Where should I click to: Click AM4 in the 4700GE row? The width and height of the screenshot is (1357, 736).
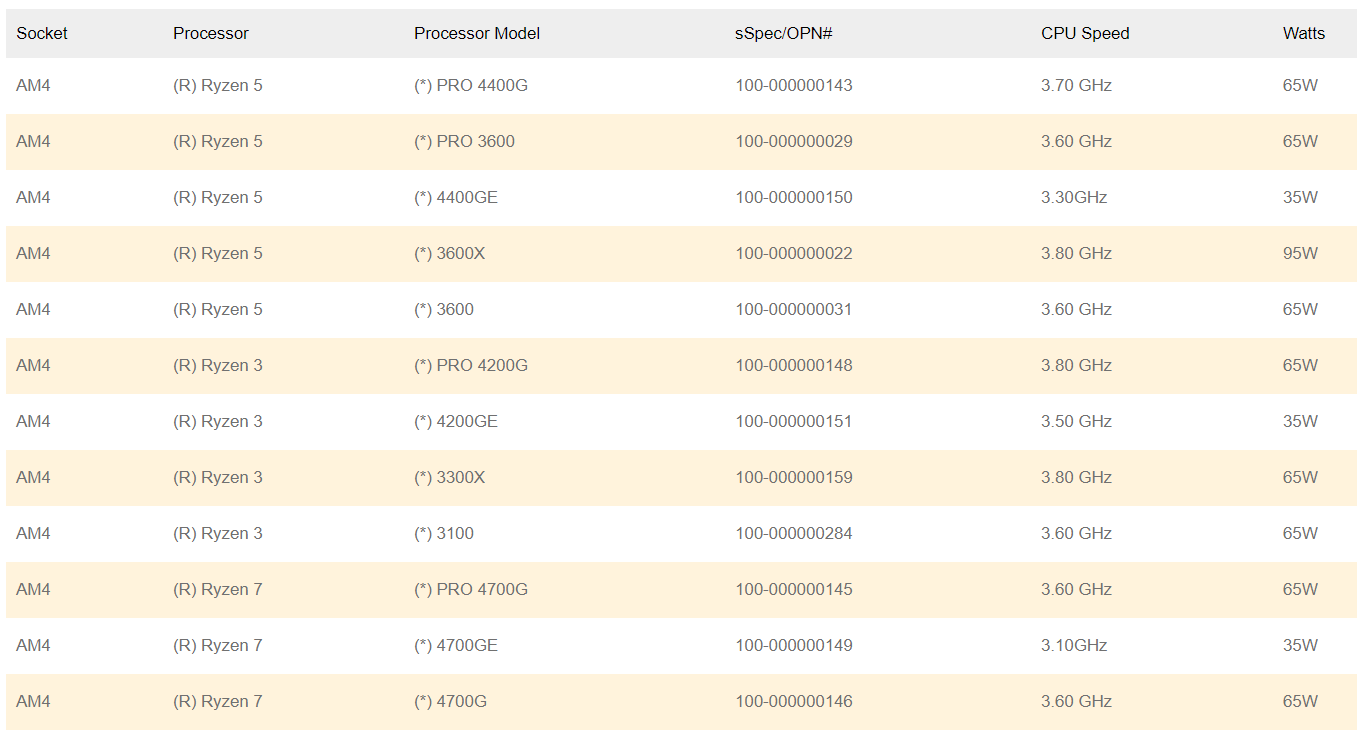pyautogui.click(x=33, y=646)
